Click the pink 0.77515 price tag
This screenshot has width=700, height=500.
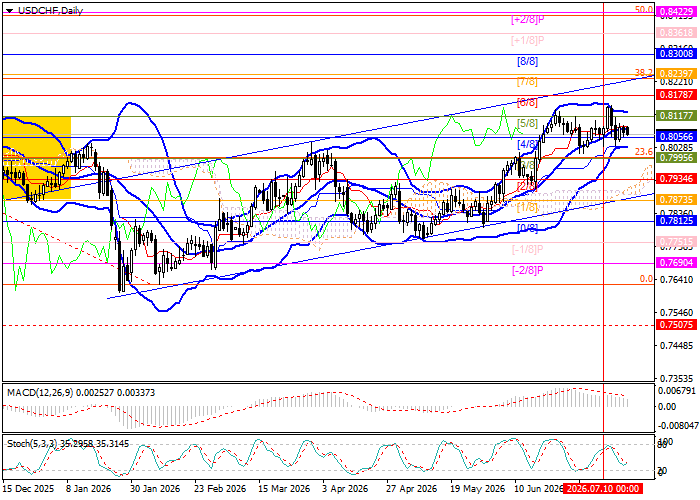point(676,242)
